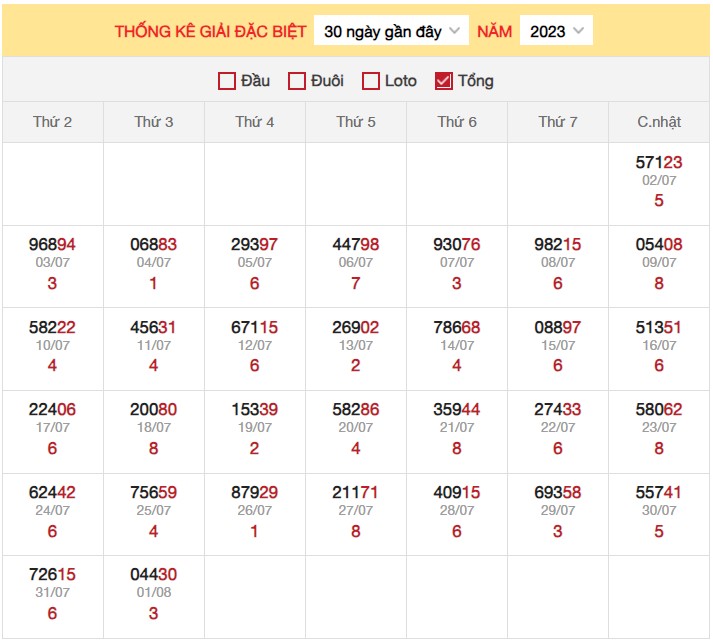Enable the Đầu checkbox
Screen dimensions: 713x641
click(x=227, y=81)
